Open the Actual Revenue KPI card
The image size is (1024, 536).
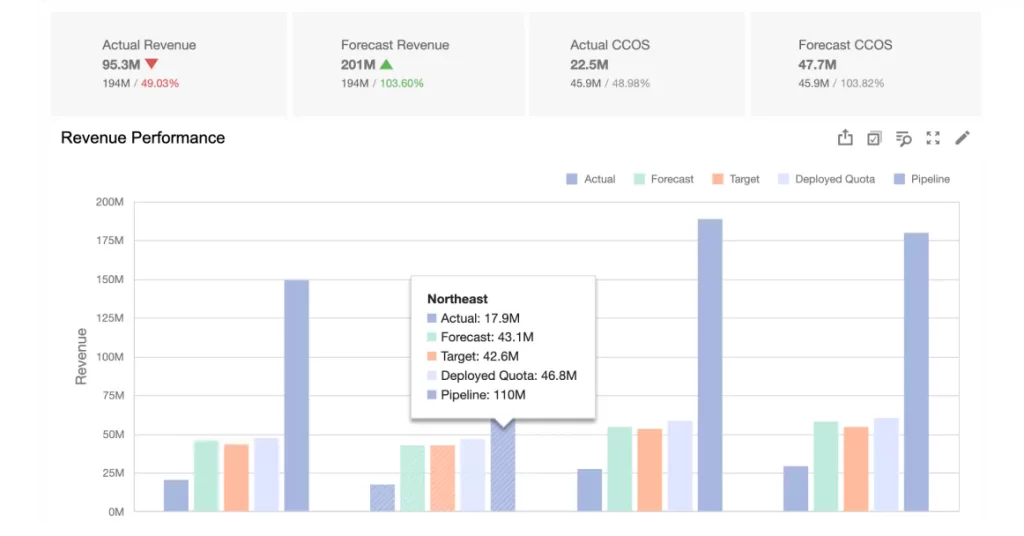[168, 64]
